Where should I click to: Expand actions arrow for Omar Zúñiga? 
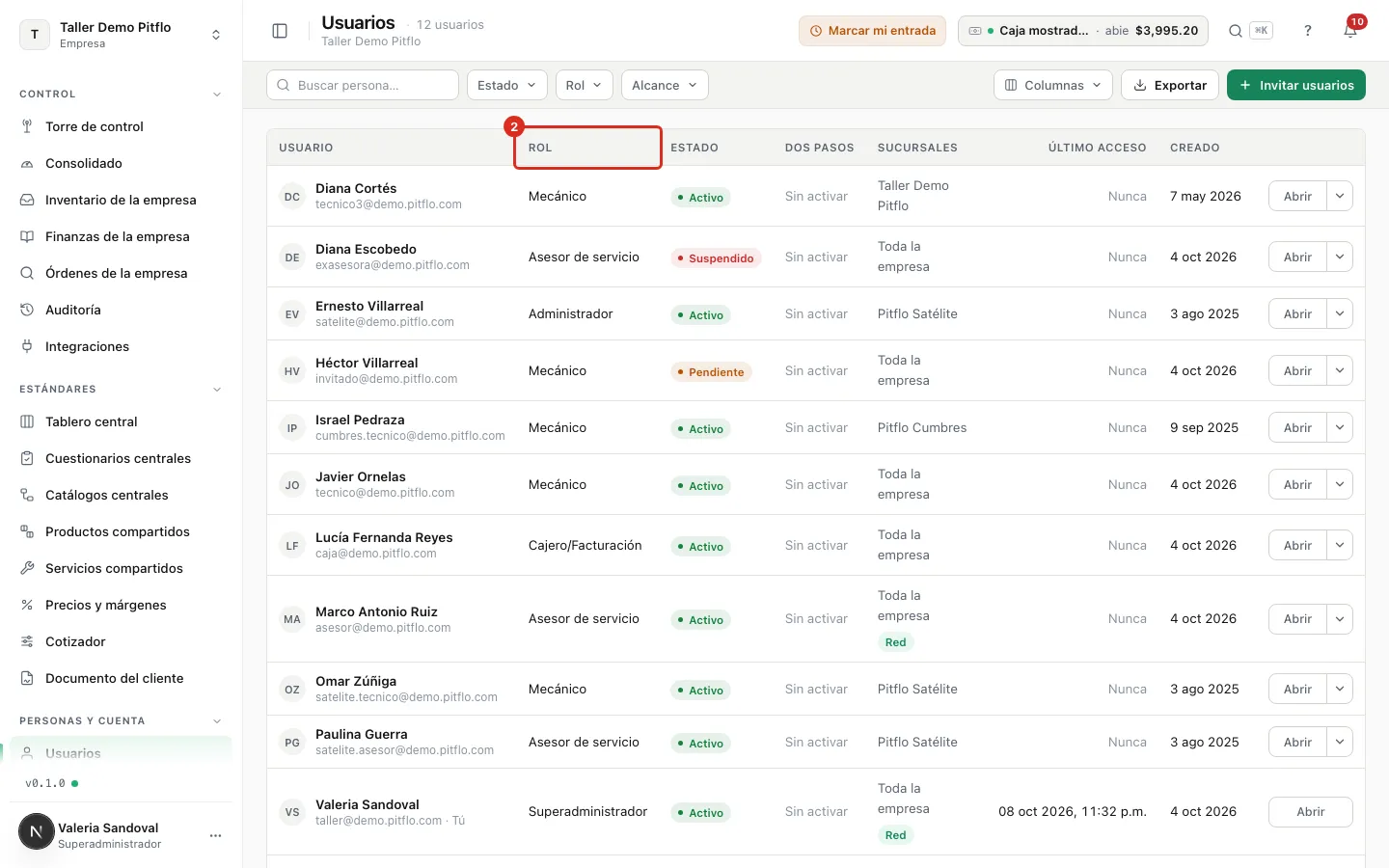[1340, 689]
